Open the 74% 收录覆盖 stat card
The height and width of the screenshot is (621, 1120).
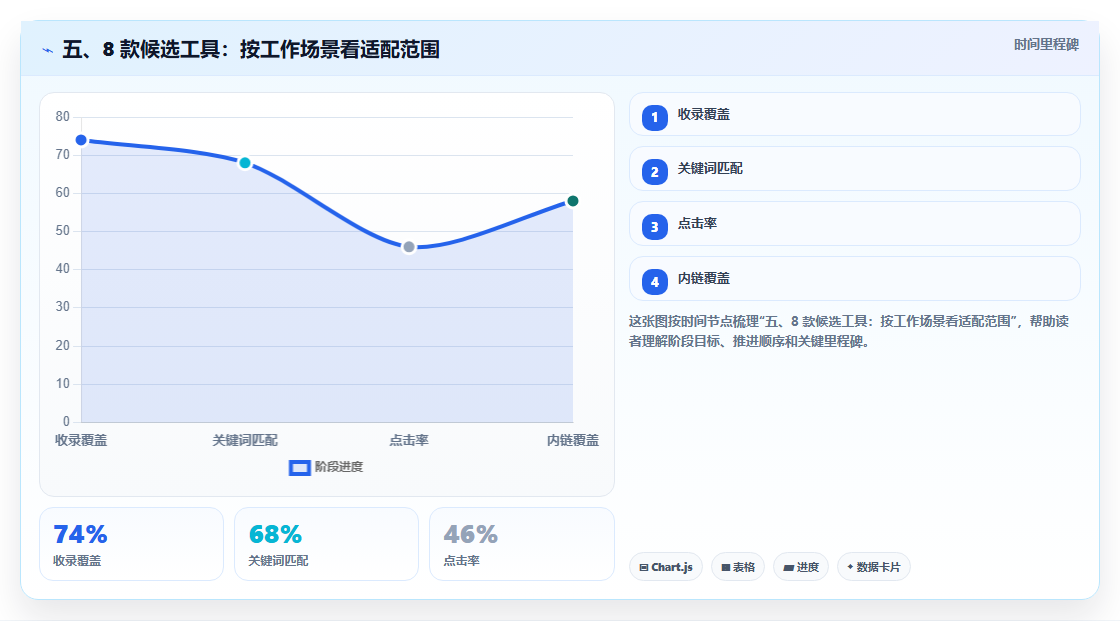131,544
